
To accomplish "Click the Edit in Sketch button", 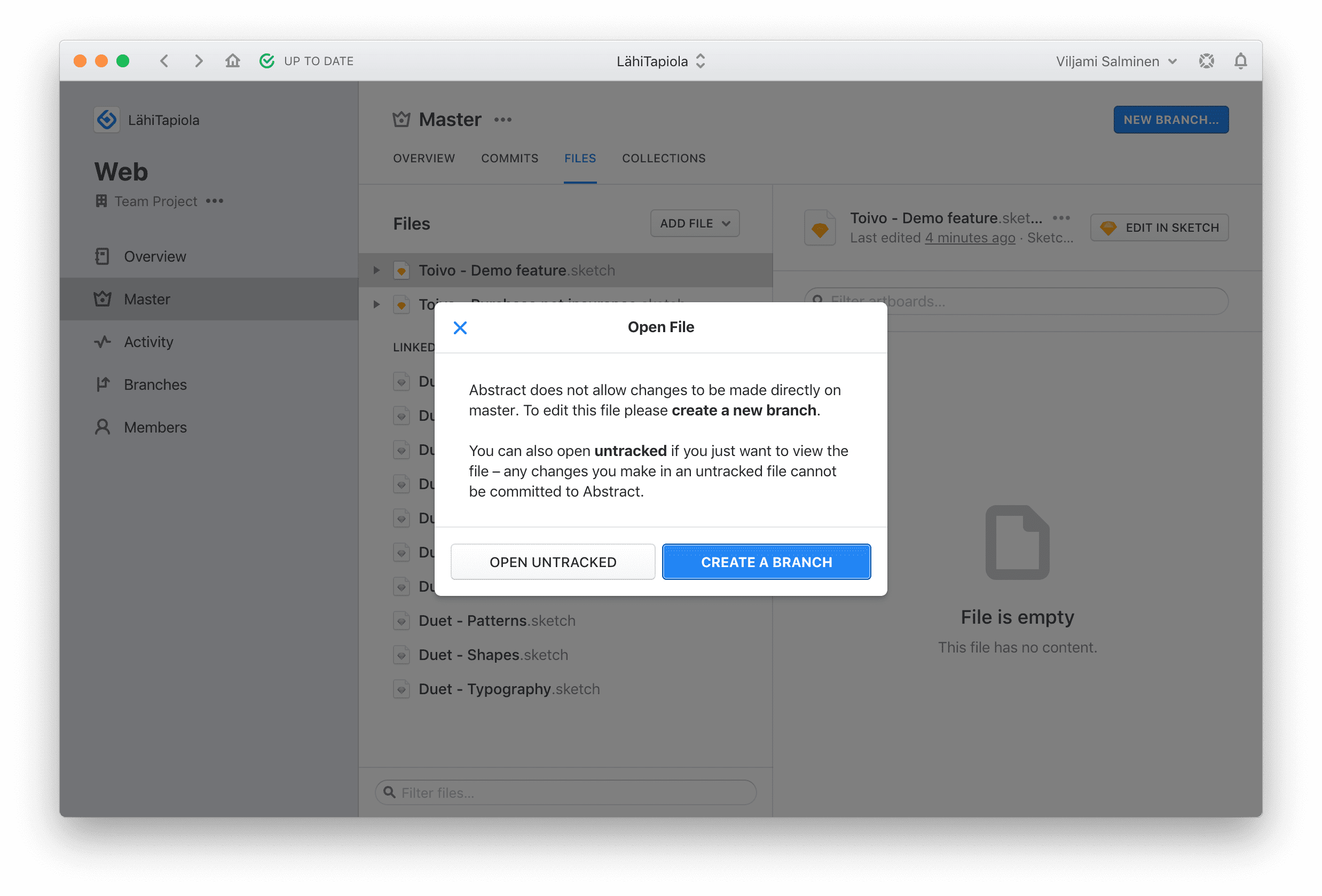I will (1159, 227).
